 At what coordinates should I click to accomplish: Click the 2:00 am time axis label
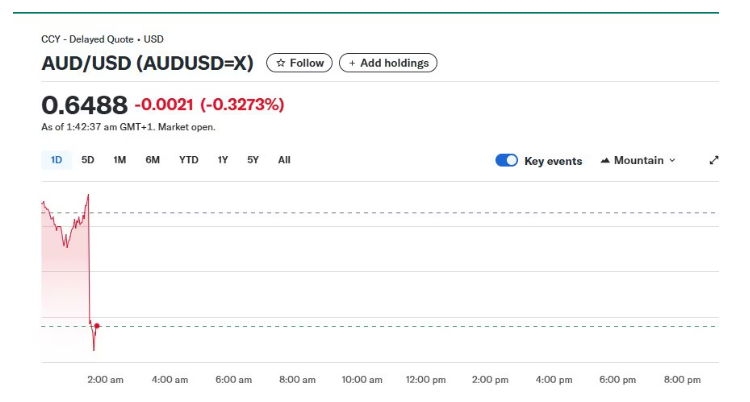point(105,380)
